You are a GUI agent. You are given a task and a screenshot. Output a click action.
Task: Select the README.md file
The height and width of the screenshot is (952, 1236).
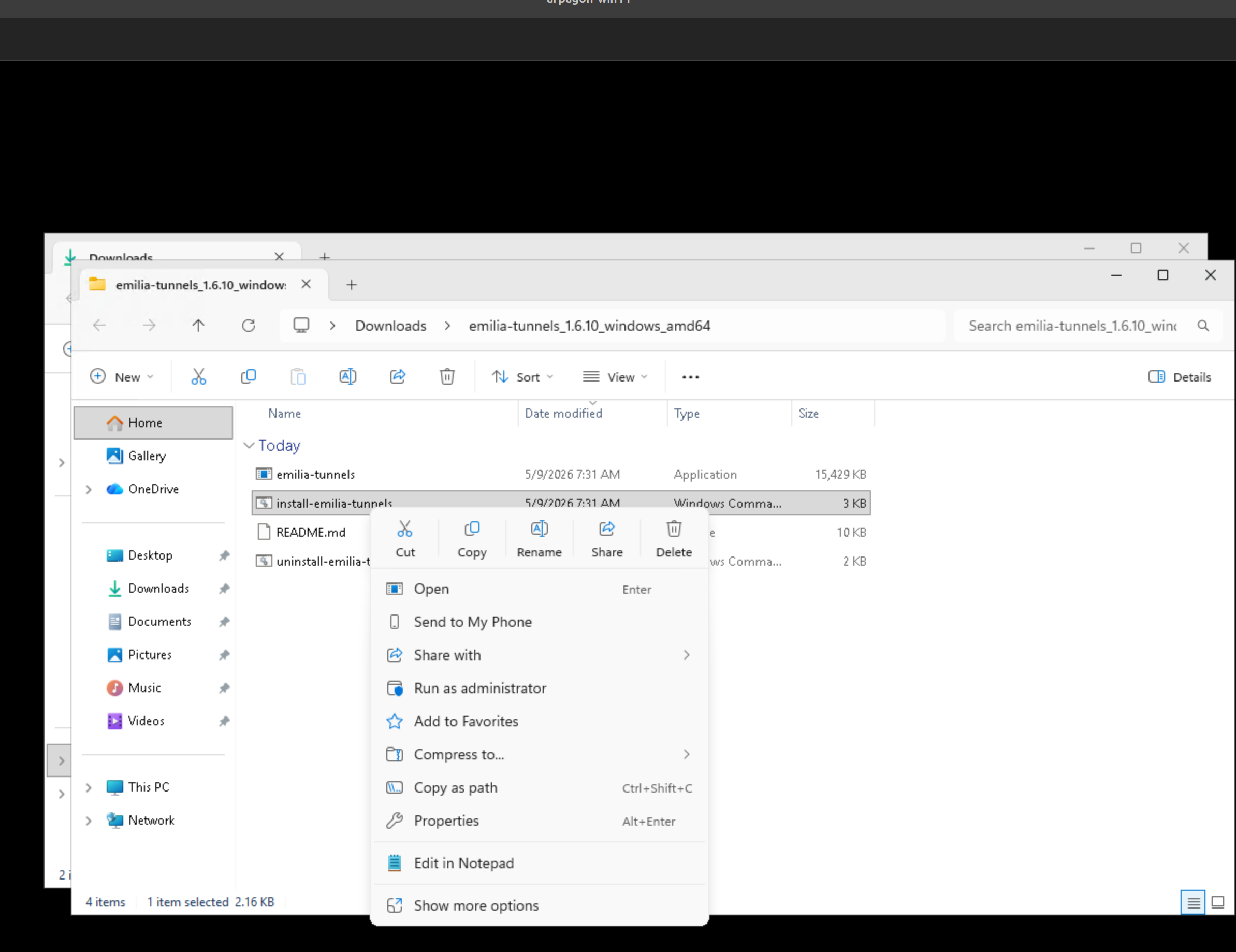point(310,532)
